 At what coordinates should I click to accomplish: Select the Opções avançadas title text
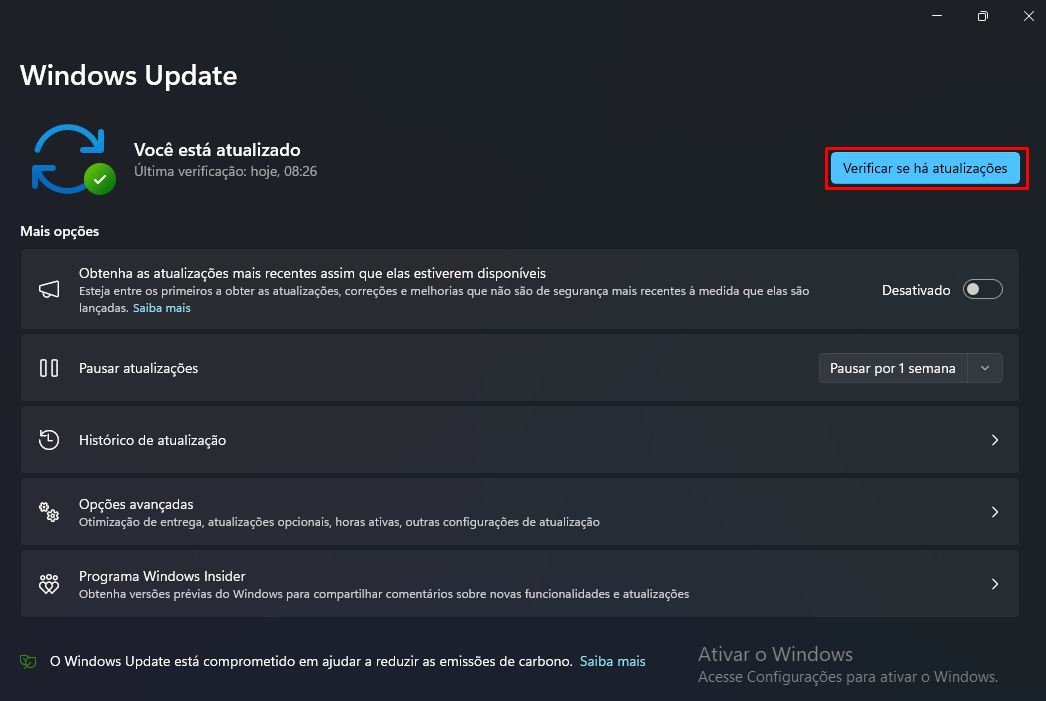(136, 504)
